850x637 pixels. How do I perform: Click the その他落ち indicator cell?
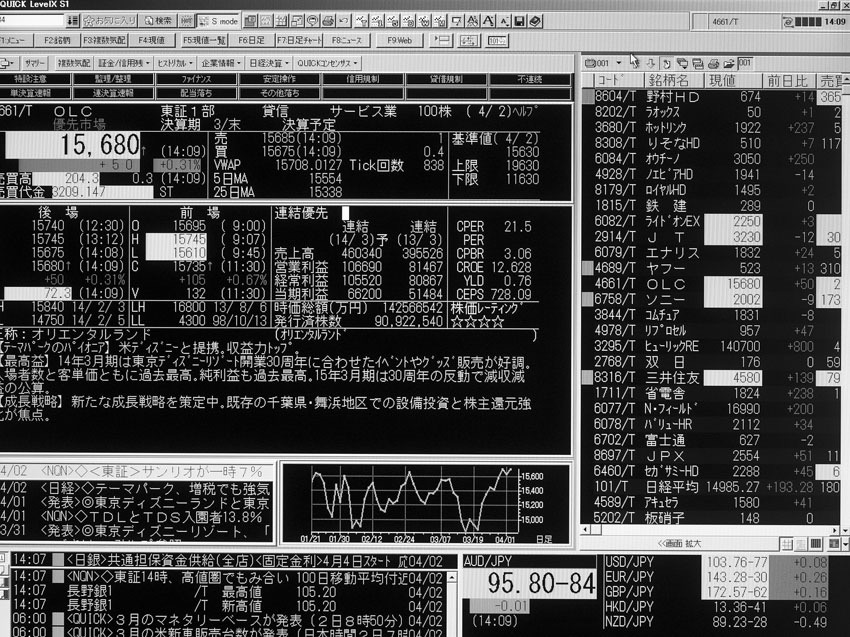[x=280, y=93]
